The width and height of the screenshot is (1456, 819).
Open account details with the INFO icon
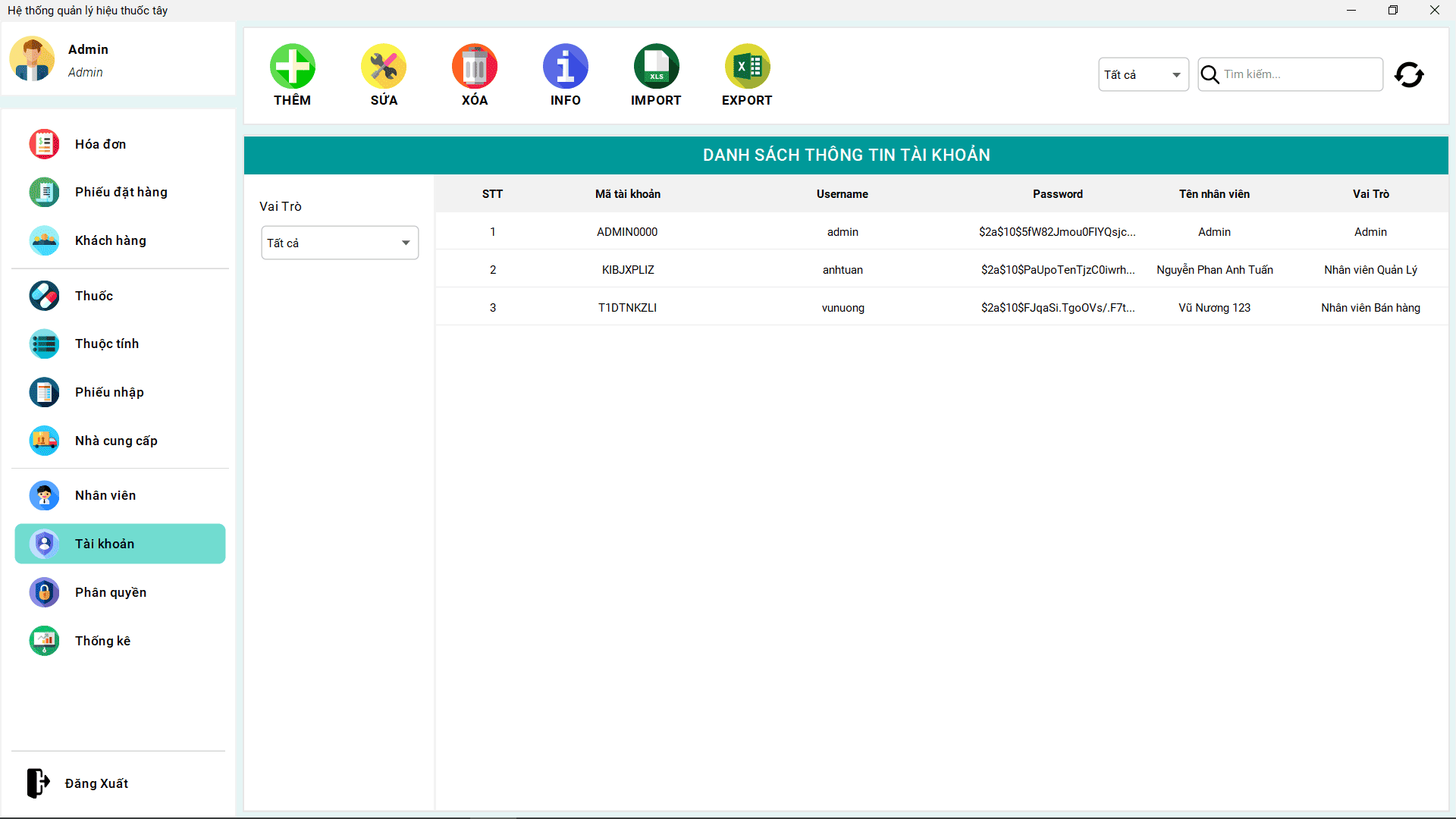click(x=565, y=67)
